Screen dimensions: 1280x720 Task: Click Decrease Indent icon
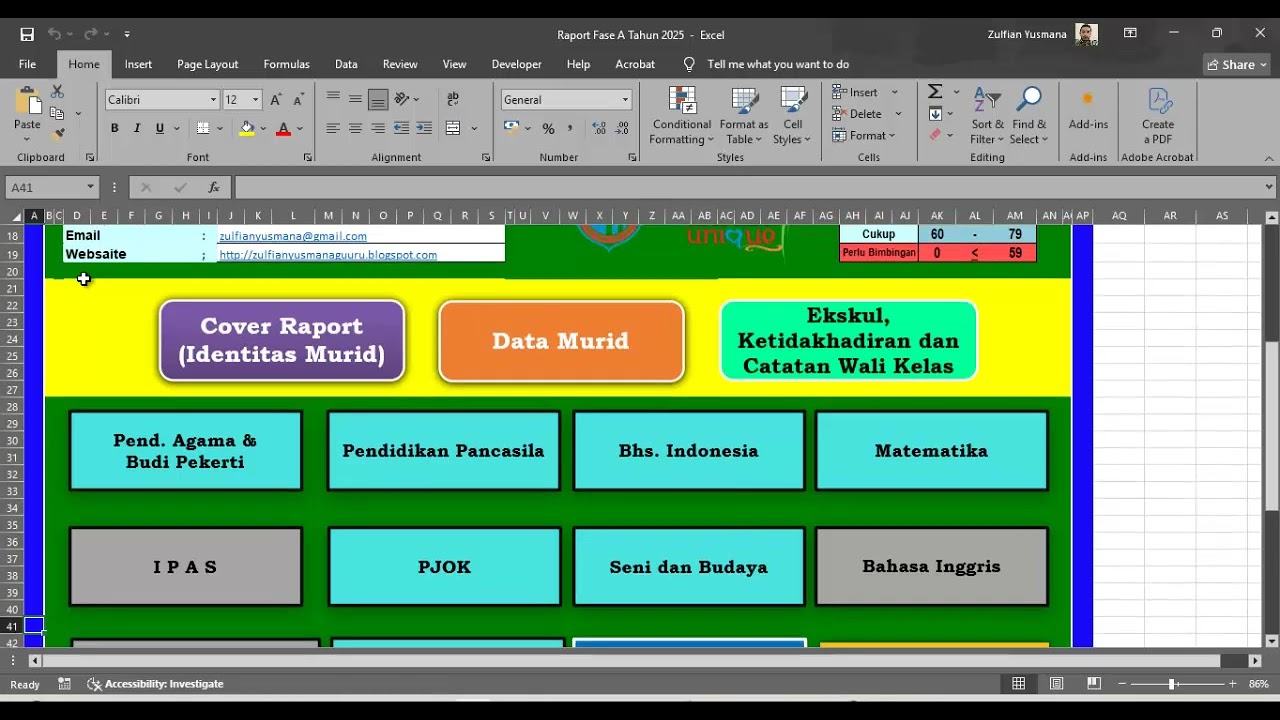pyautogui.click(x=401, y=128)
